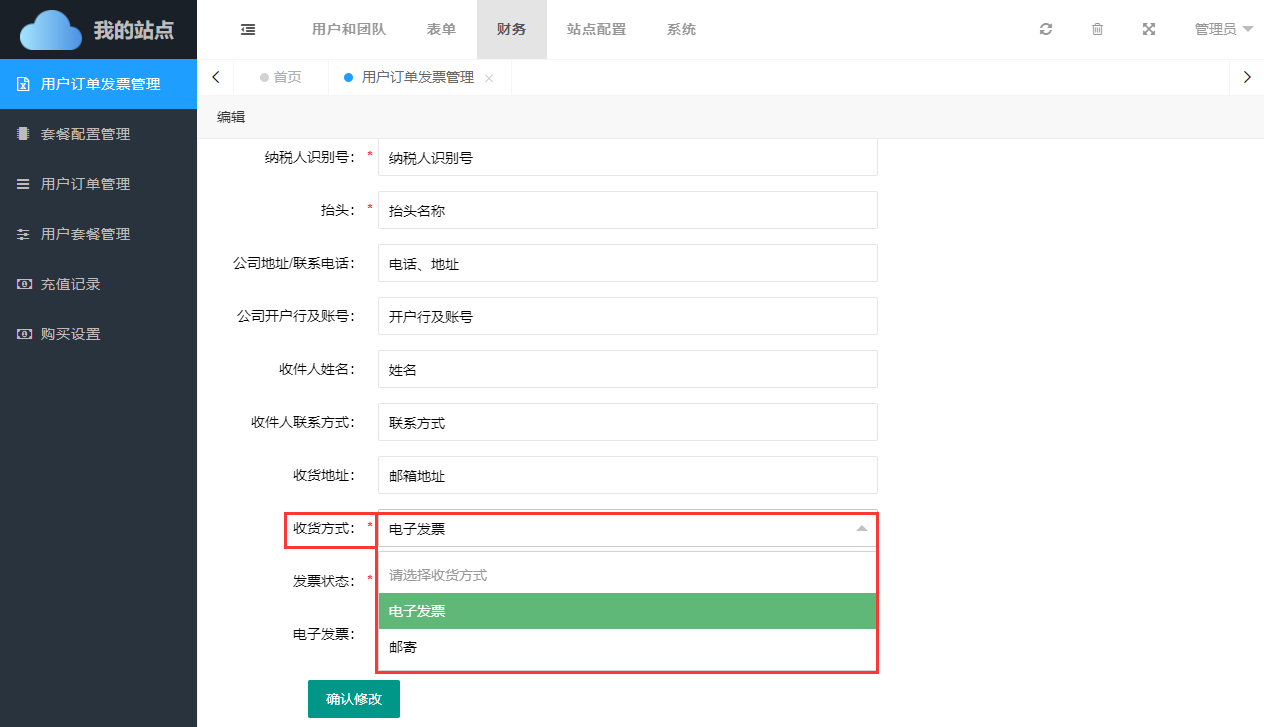Switch to the 首页 tab
The height and width of the screenshot is (727, 1264).
point(281,78)
